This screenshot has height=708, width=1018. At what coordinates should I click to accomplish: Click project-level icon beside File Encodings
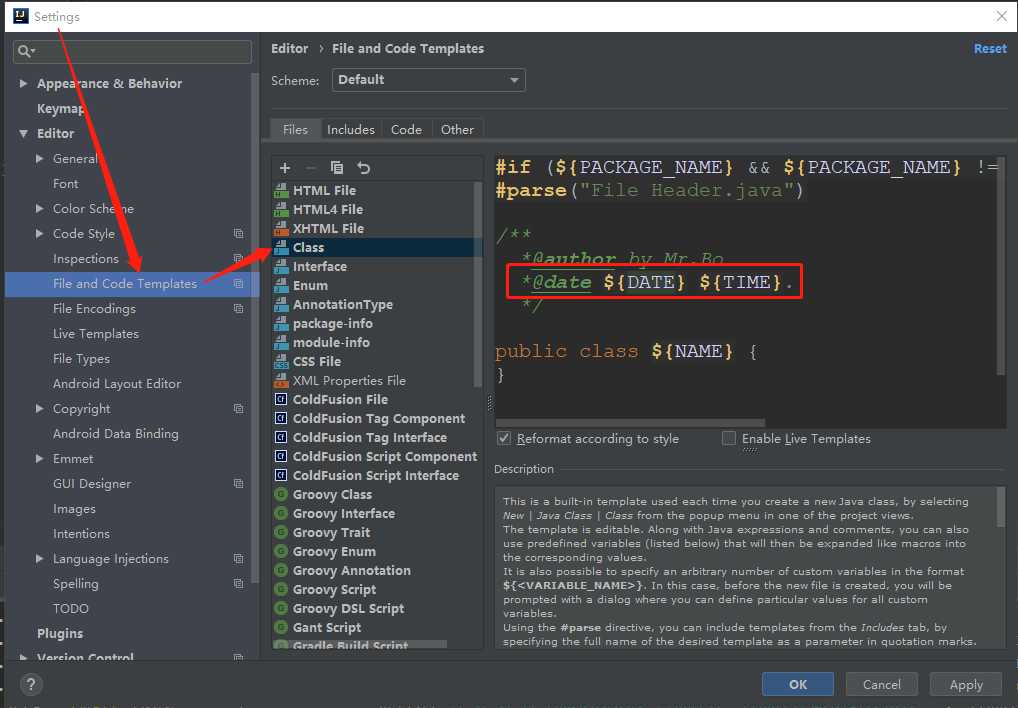click(x=238, y=309)
